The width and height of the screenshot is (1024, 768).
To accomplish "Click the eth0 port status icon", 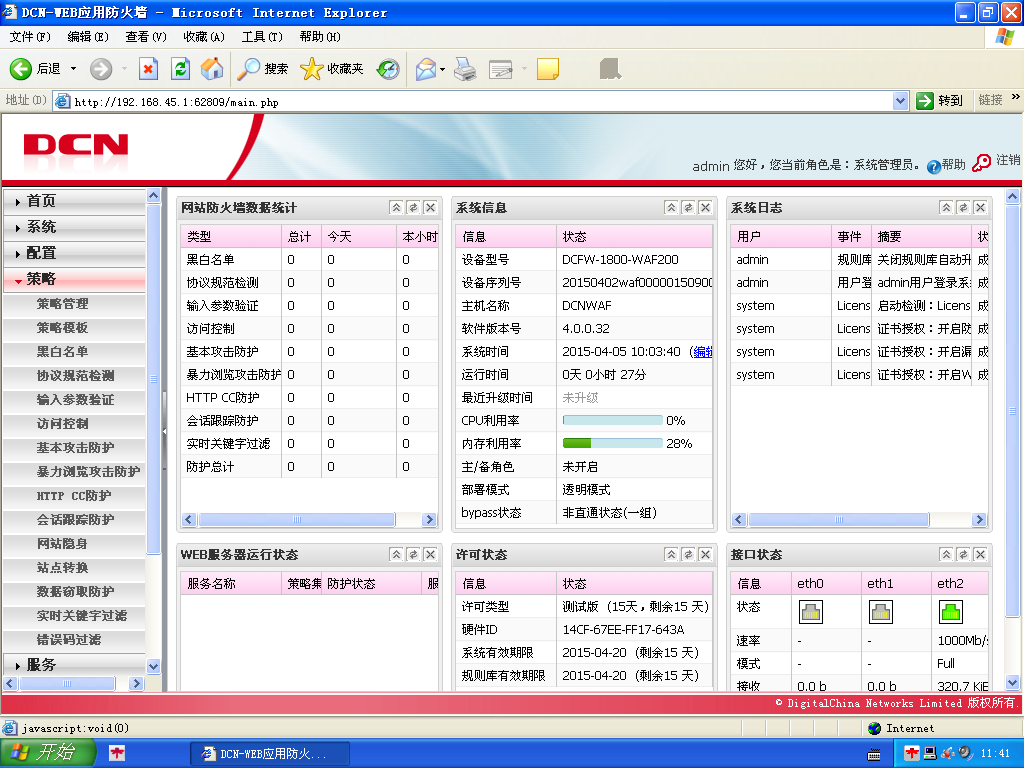I will (x=810, y=612).
